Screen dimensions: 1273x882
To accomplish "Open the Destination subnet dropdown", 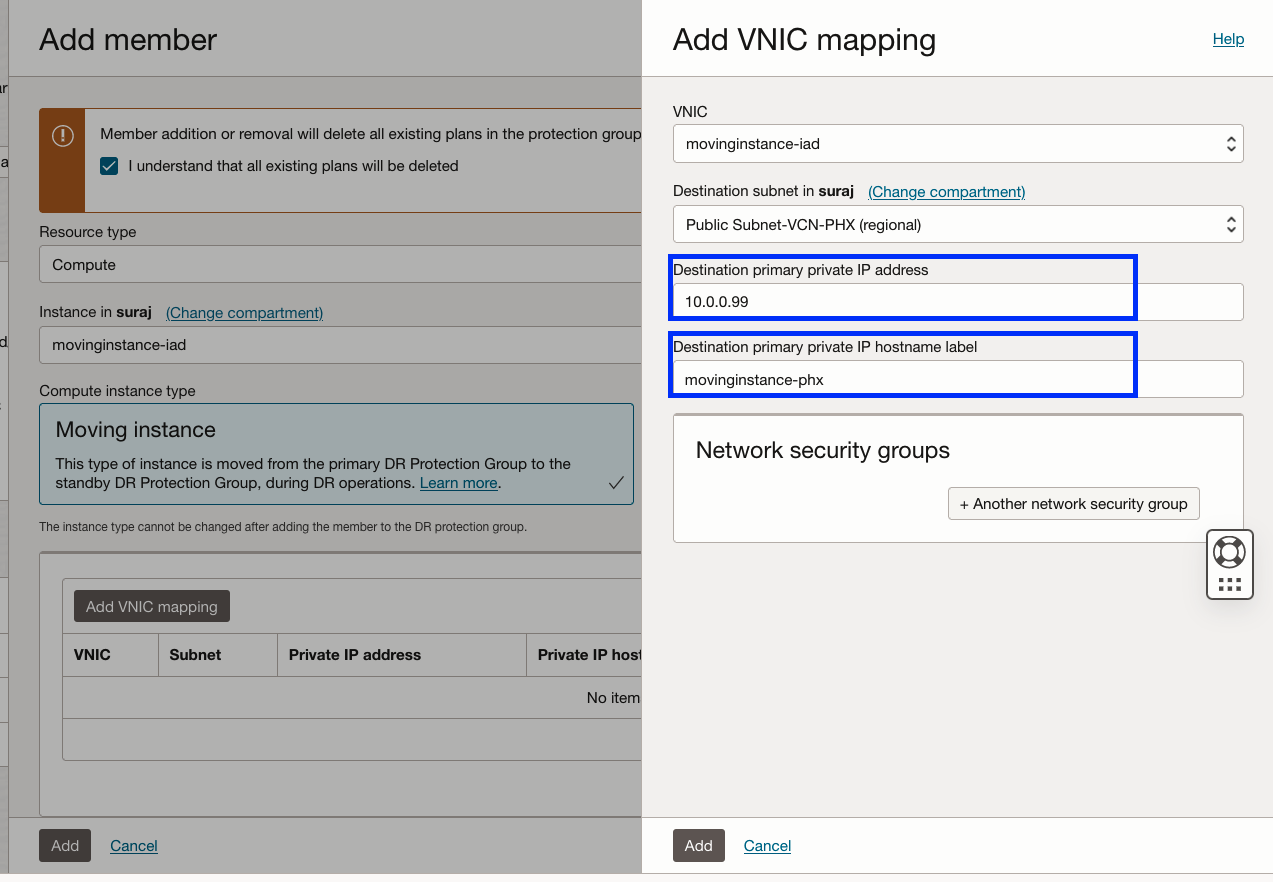I will coord(957,224).
